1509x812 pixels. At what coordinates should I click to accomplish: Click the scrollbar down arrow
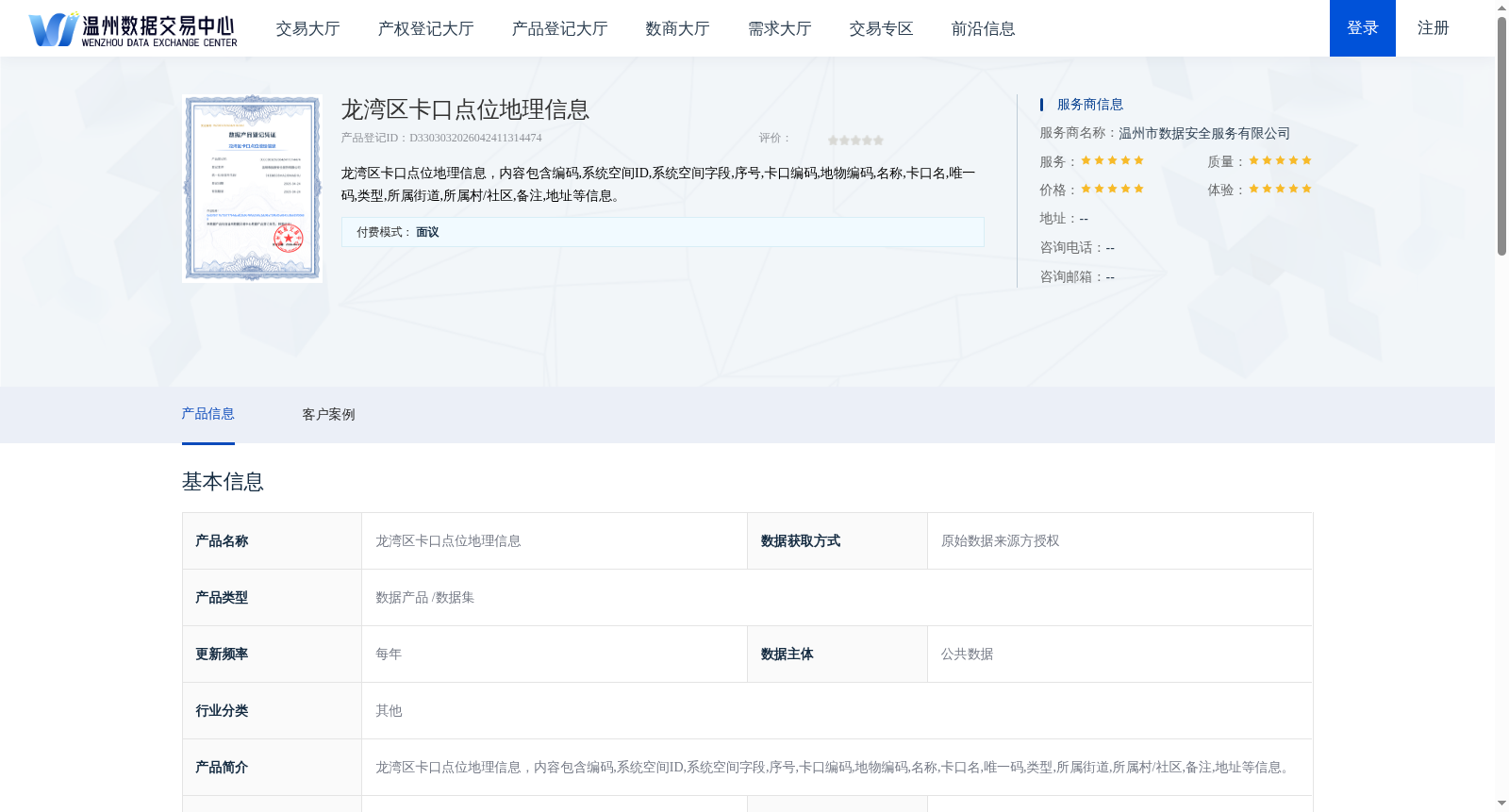click(x=1501, y=804)
